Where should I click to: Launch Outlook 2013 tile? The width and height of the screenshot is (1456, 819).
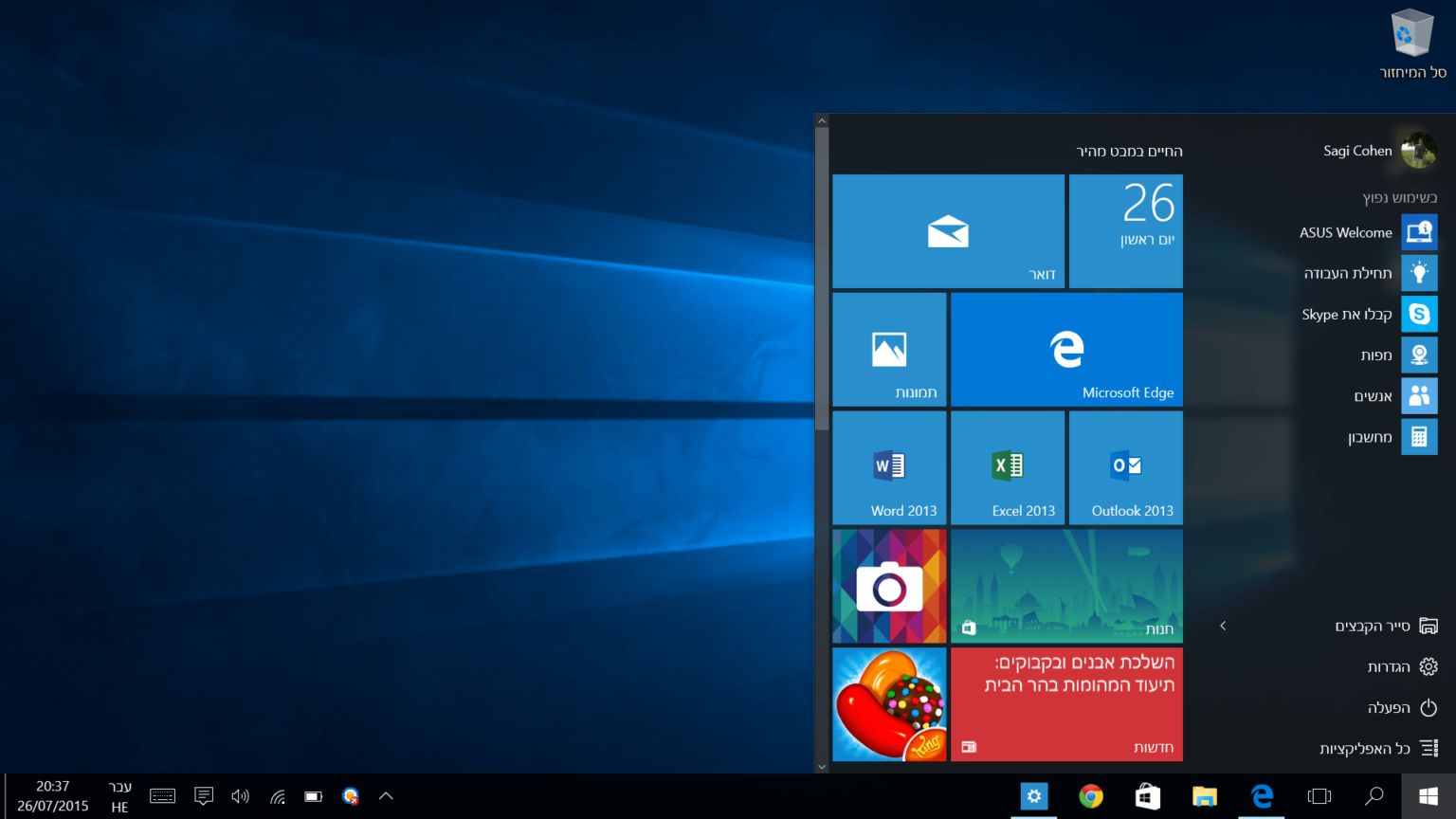[x=1126, y=467]
